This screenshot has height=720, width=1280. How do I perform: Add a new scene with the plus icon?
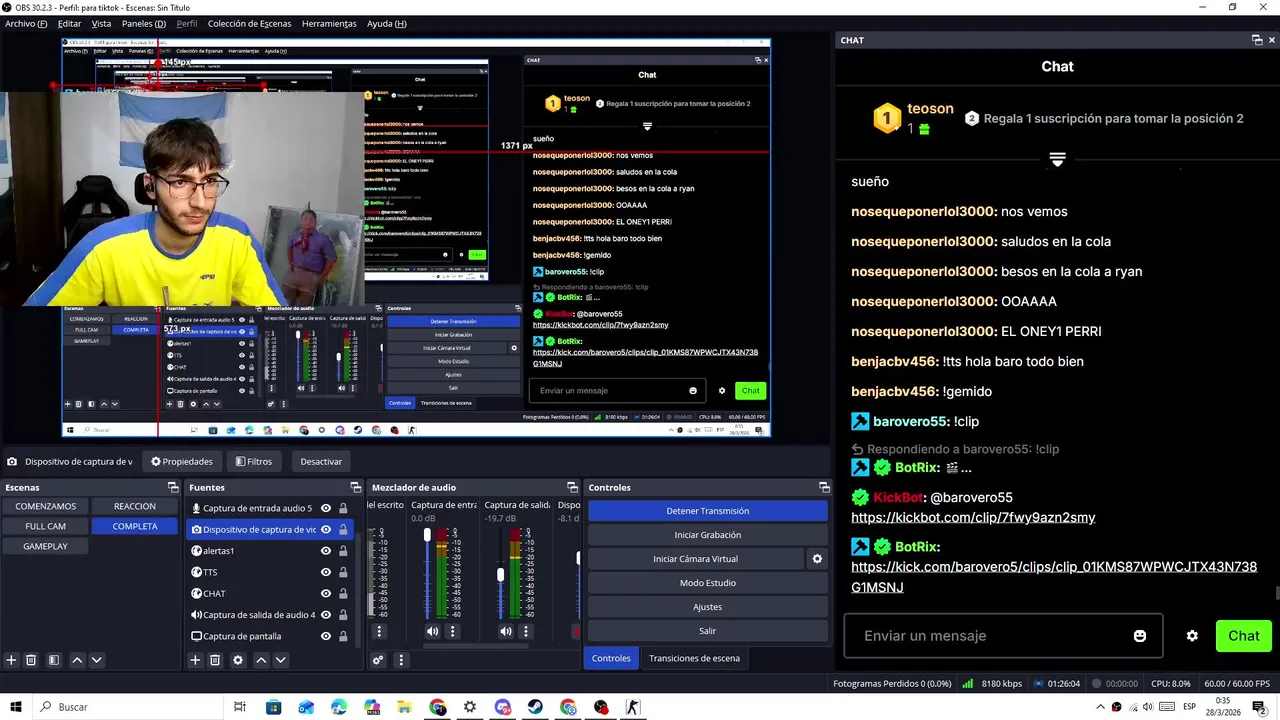tap(11, 660)
